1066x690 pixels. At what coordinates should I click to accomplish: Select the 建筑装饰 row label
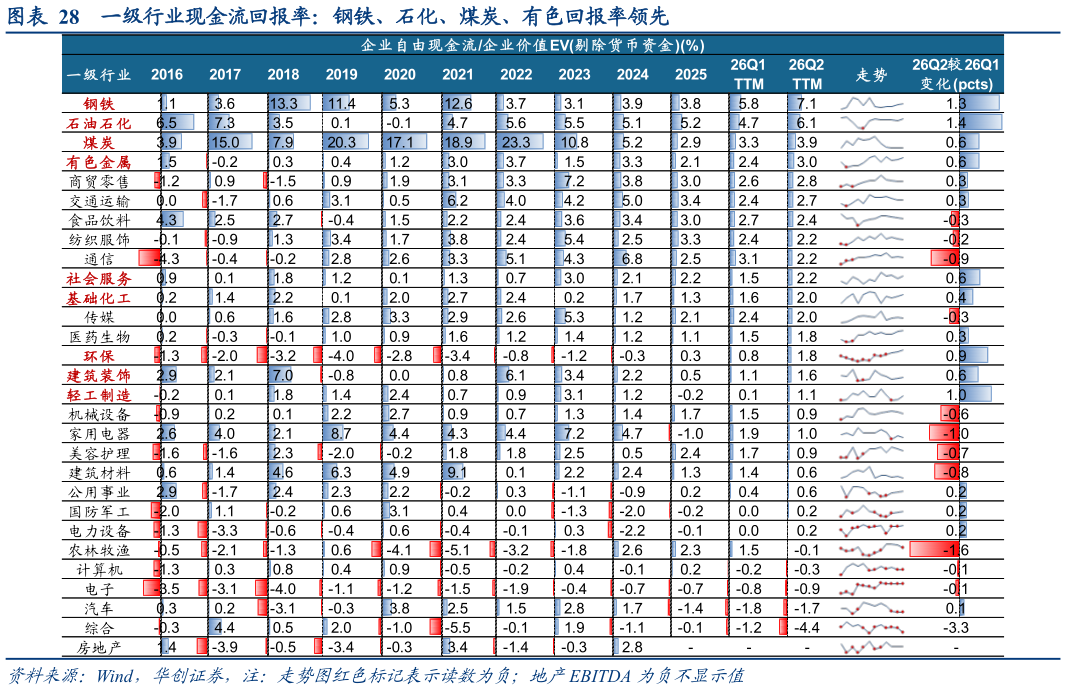[99, 376]
